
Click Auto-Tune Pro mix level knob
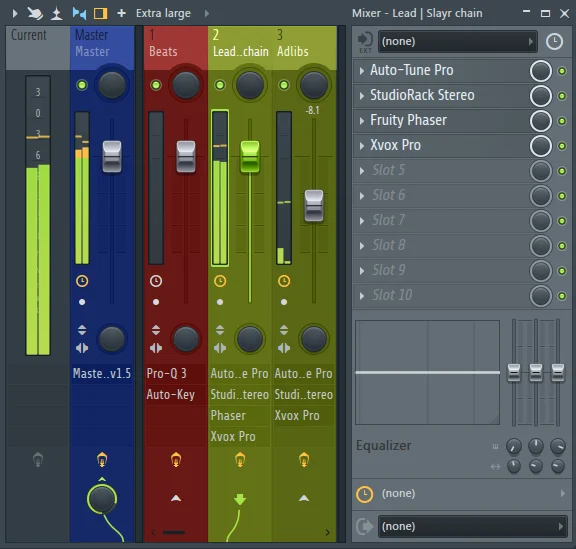coord(541,71)
